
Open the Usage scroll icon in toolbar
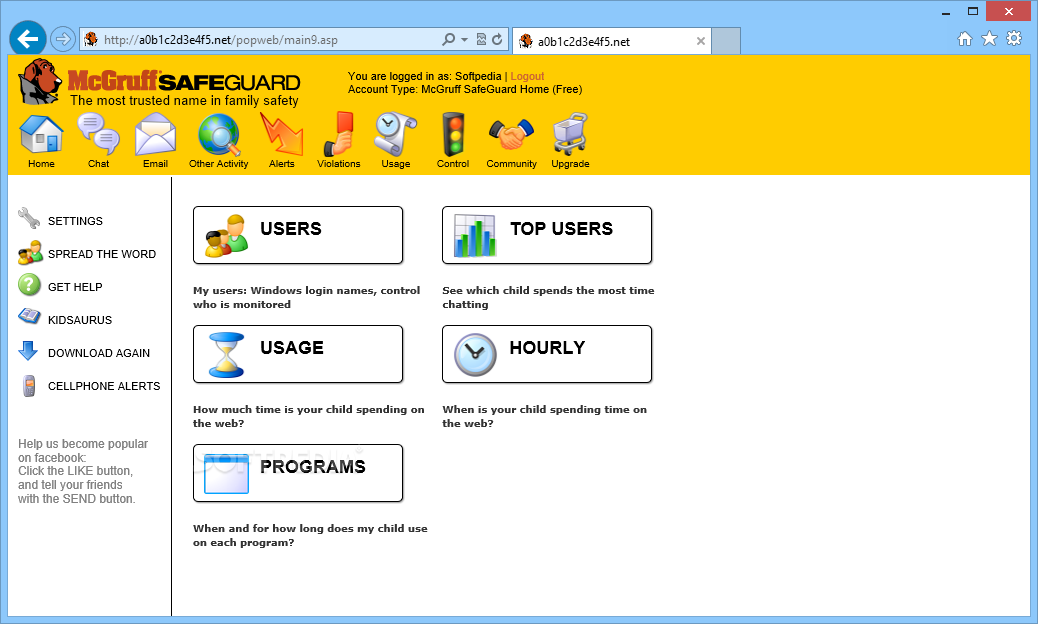[395, 134]
